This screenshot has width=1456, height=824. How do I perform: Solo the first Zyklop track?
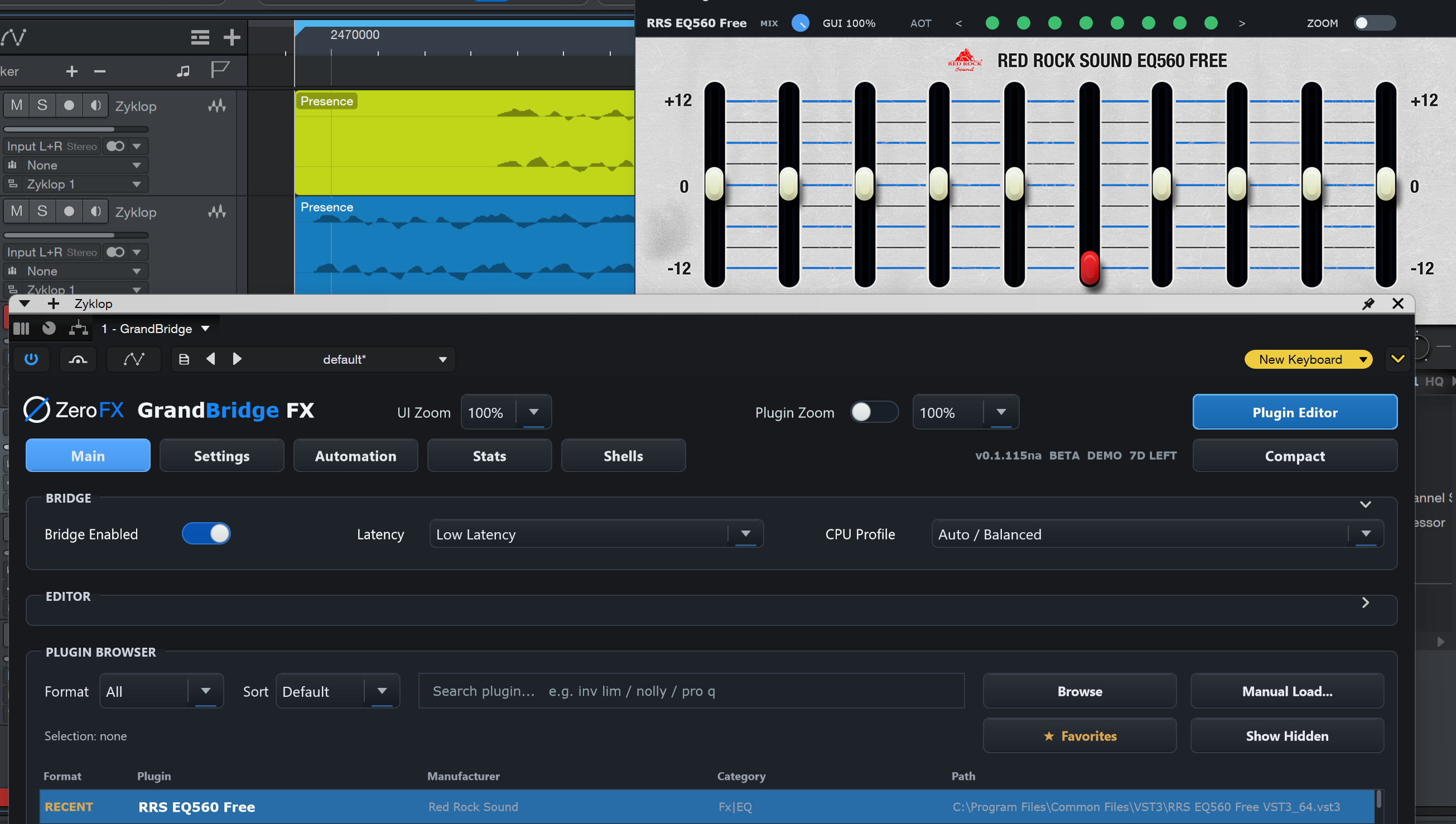click(x=42, y=105)
